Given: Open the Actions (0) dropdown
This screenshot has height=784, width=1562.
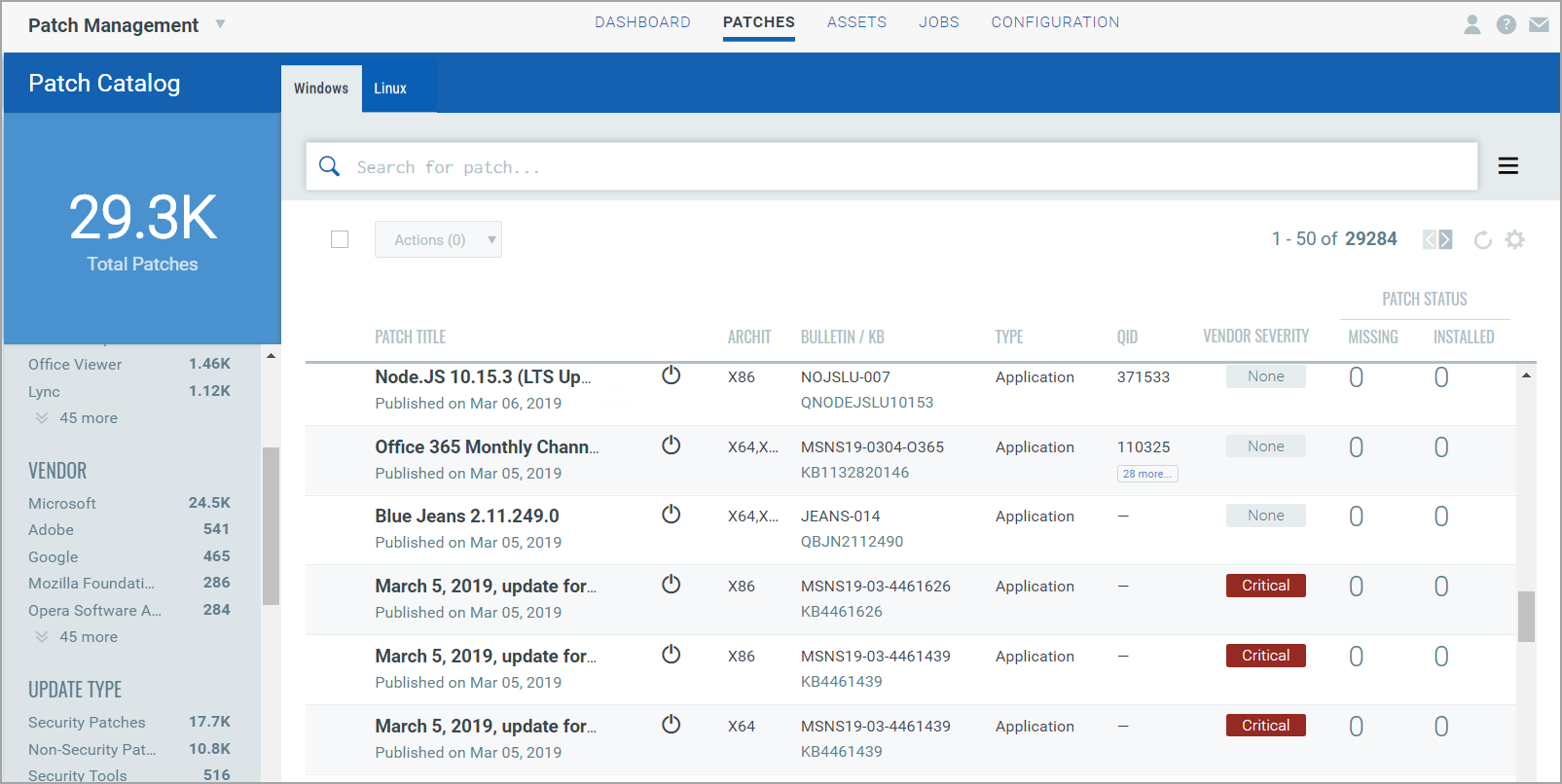Looking at the screenshot, I should (438, 239).
